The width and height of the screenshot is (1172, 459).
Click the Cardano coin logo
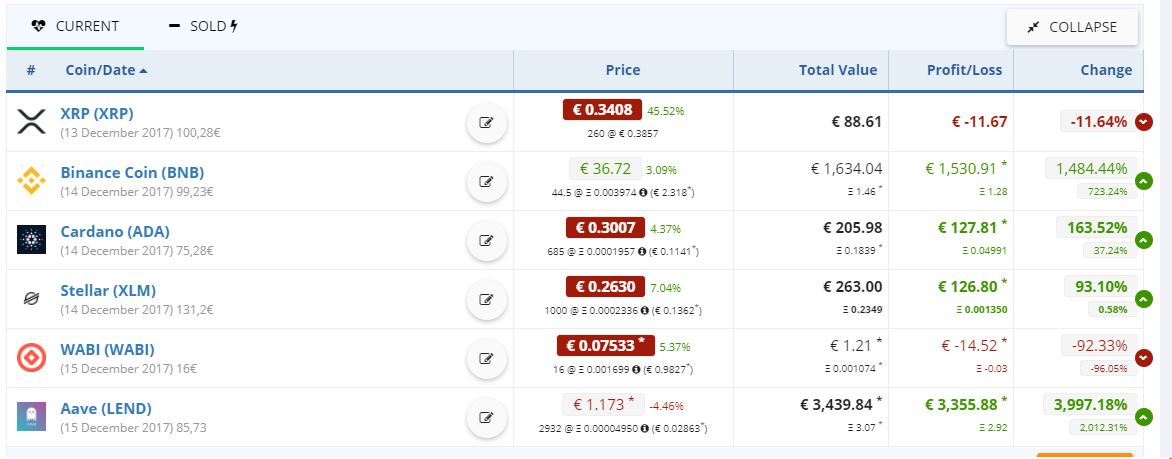[31, 239]
